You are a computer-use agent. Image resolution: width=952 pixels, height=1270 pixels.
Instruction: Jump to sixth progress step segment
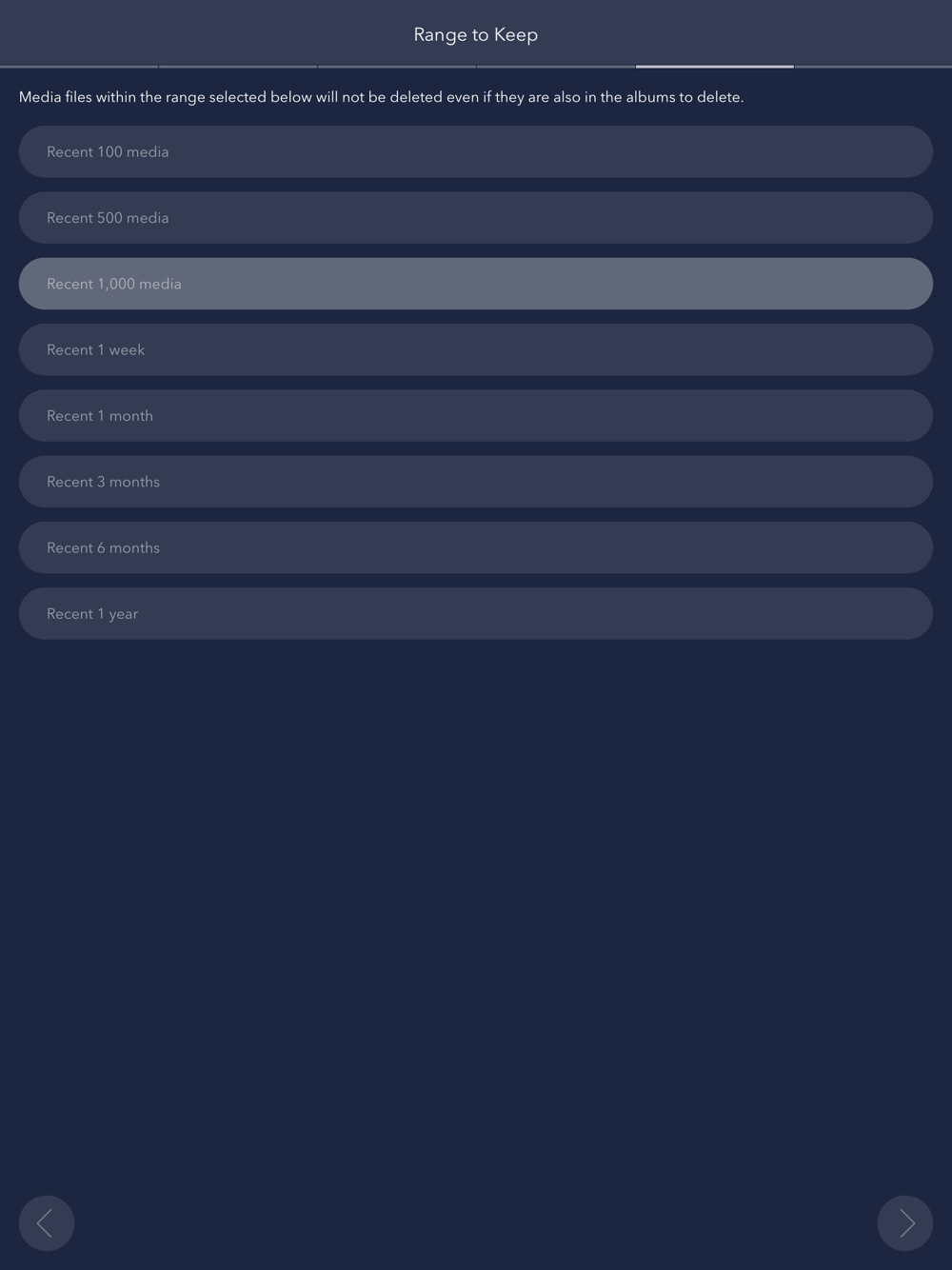pyautogui.click(x=873, y=67)
